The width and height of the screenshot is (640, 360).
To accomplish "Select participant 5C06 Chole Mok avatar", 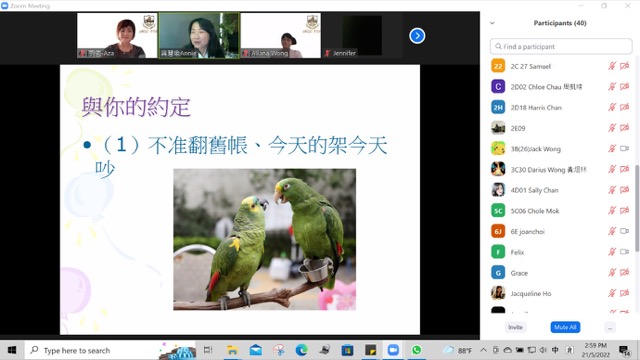I will pos(498,211).
